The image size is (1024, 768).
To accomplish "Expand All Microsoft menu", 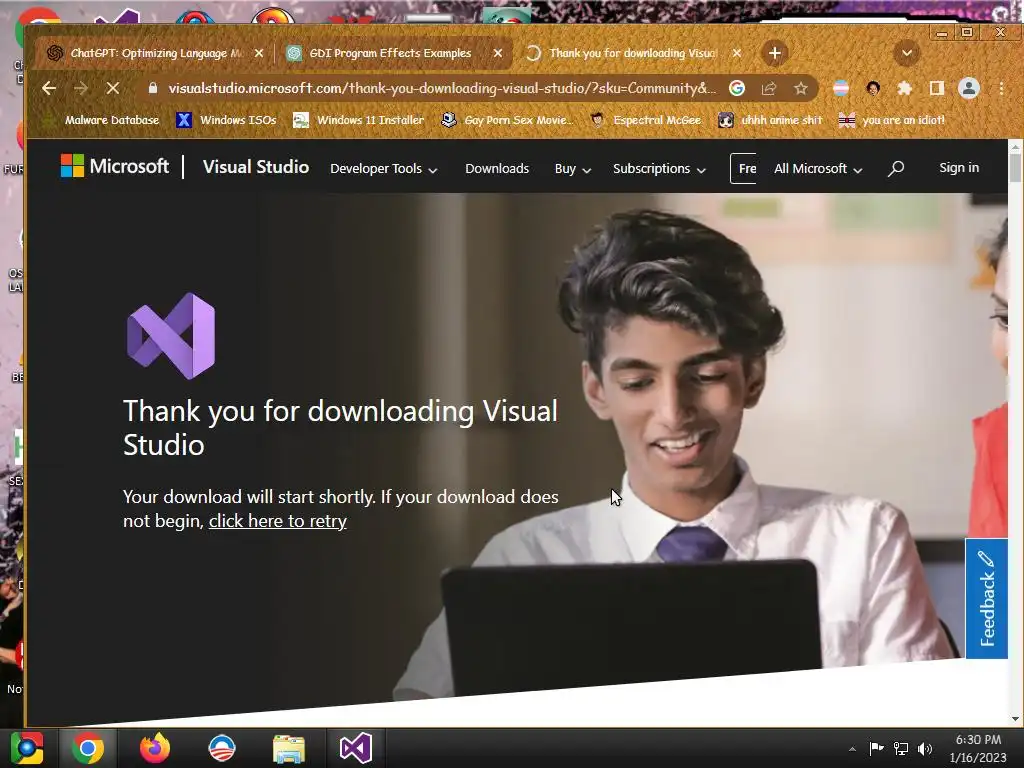I will pyautogui.click(x=818, y=168).
